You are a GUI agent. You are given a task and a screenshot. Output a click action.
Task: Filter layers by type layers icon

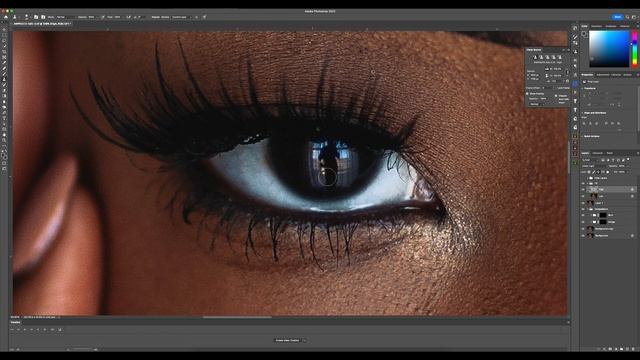pyautogui.click(x=613, y=160)
